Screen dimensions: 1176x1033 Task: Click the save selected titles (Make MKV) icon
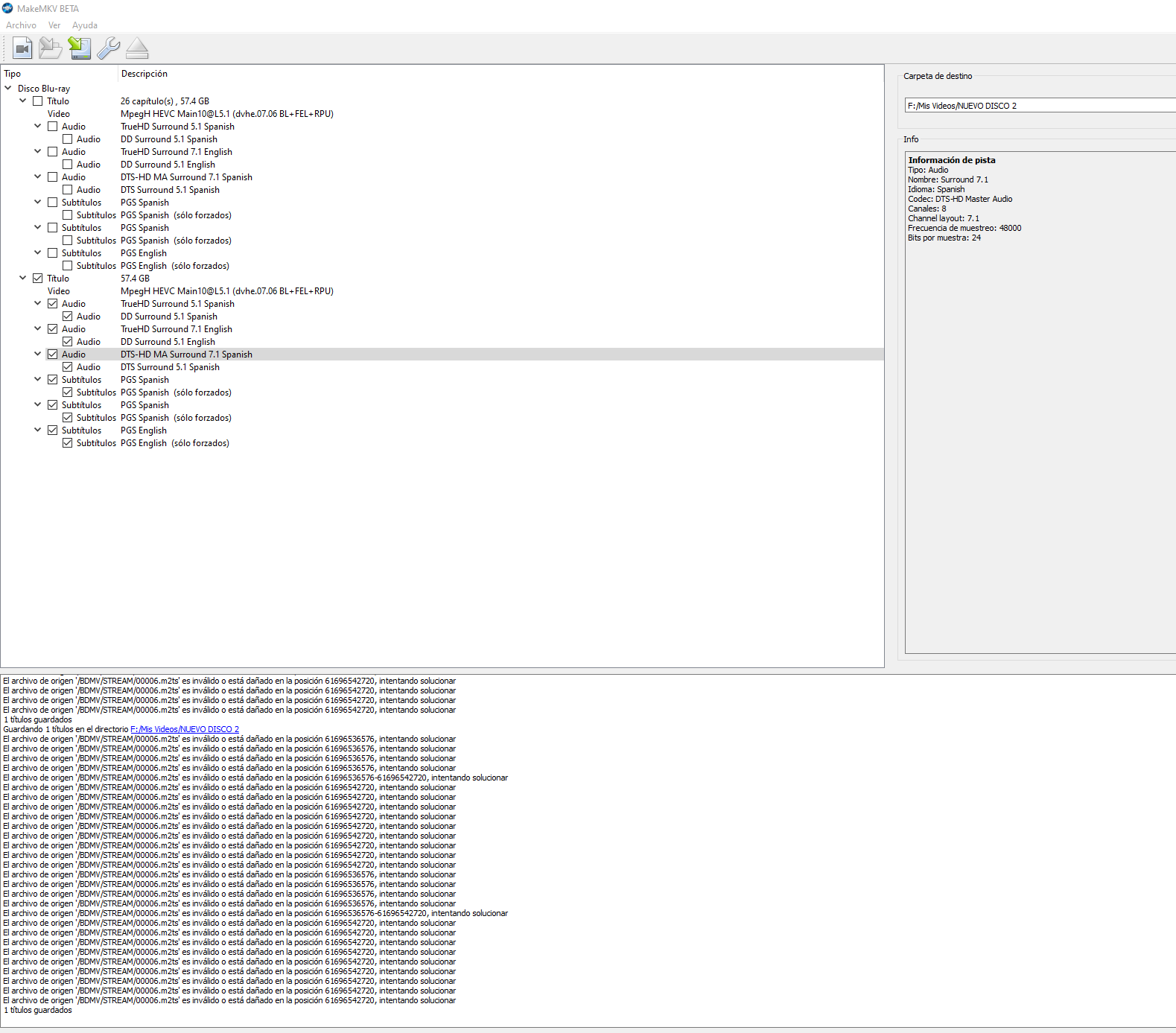tap(79, 48)
